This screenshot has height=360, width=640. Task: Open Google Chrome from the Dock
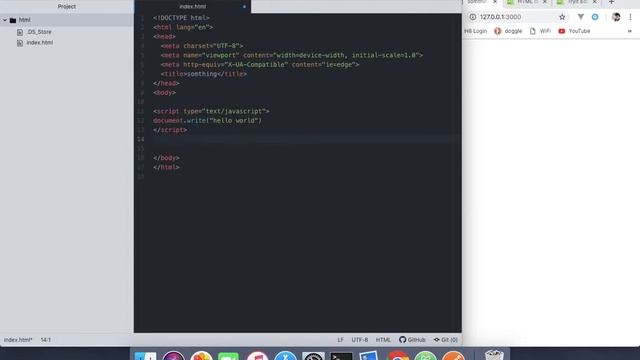point(398,356)
